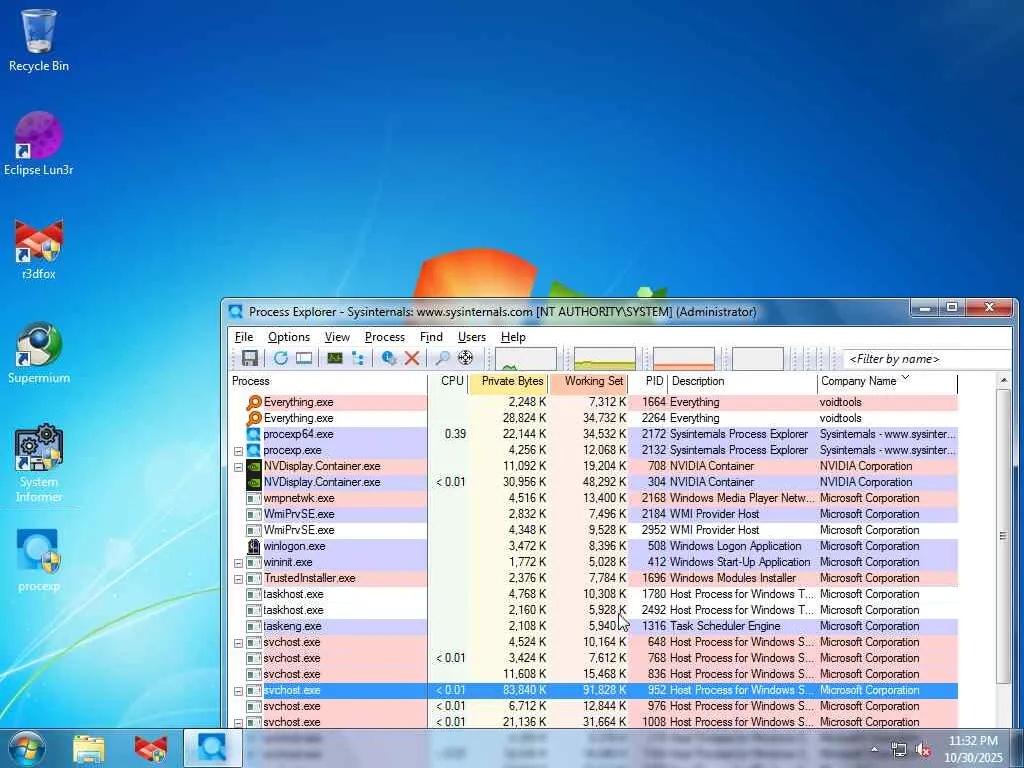This screenshot has width=1024, height=768.
Task: Sort by the Working Set column header
Action: click(x=589, y=381)
